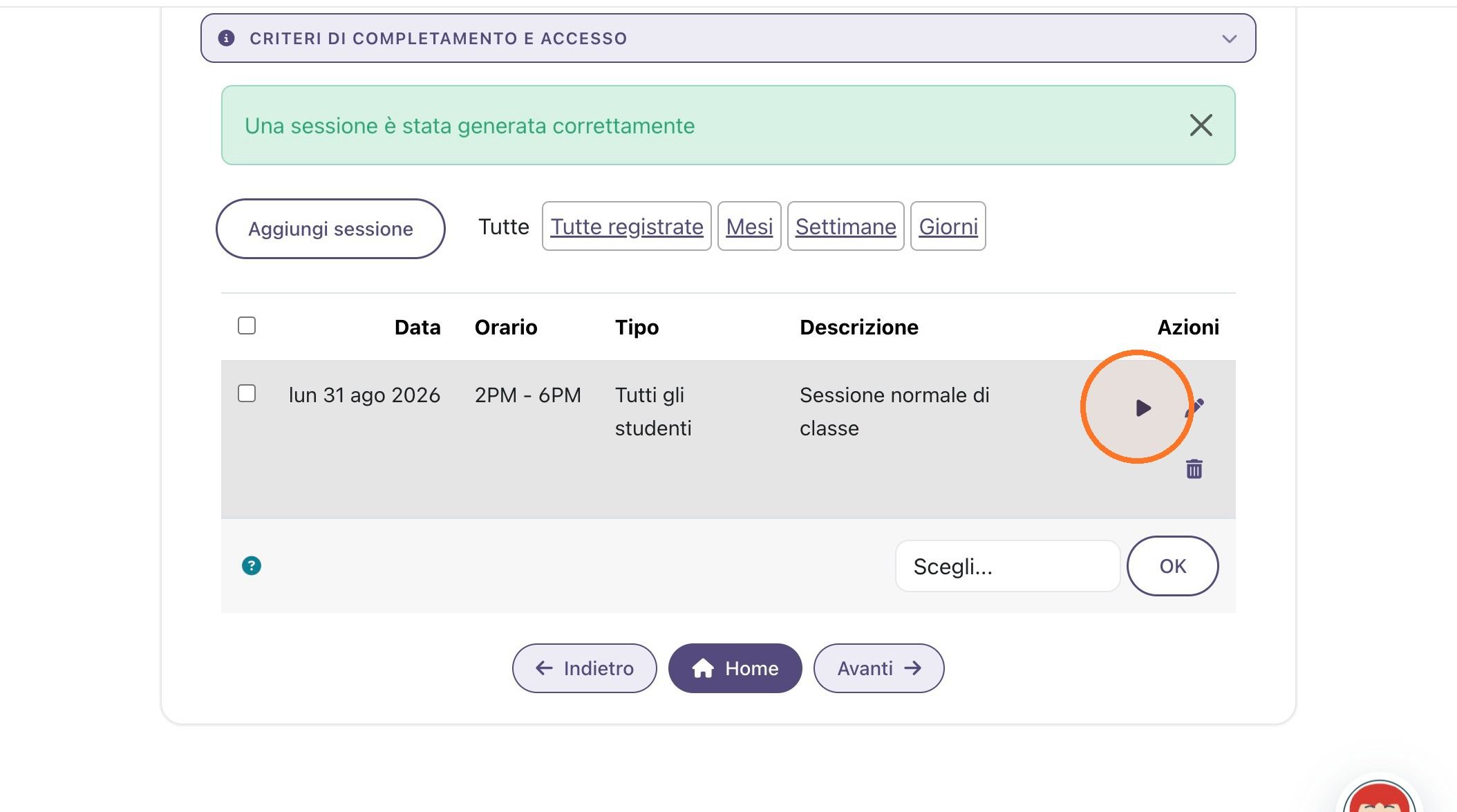This screenshot has width=1457, height=812.
Task: Go back with the Indietro button
Action: coord(585,668)
